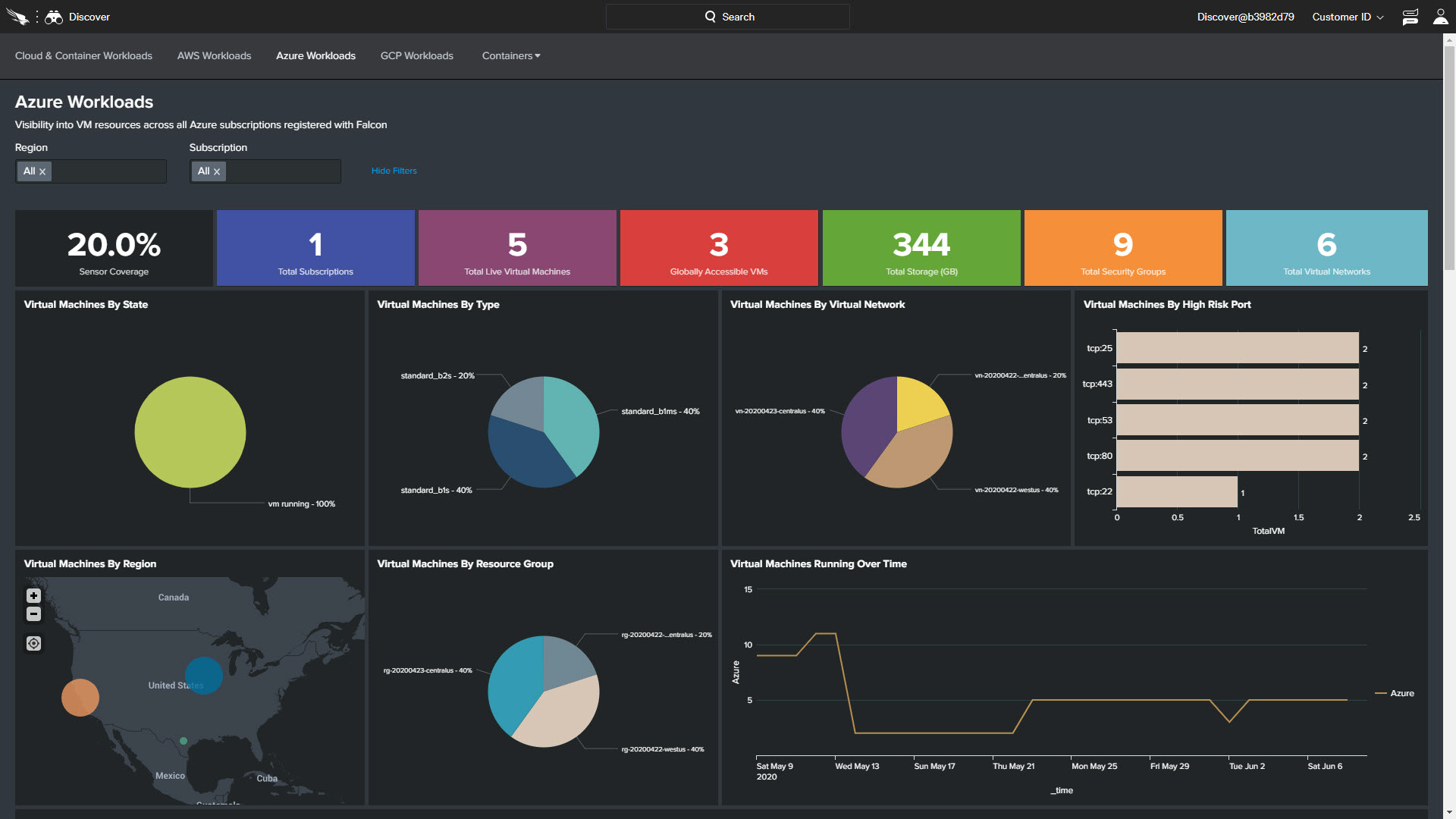Open the Total Security Groups tile
1456x819 pixels.
click(1123, 248)
